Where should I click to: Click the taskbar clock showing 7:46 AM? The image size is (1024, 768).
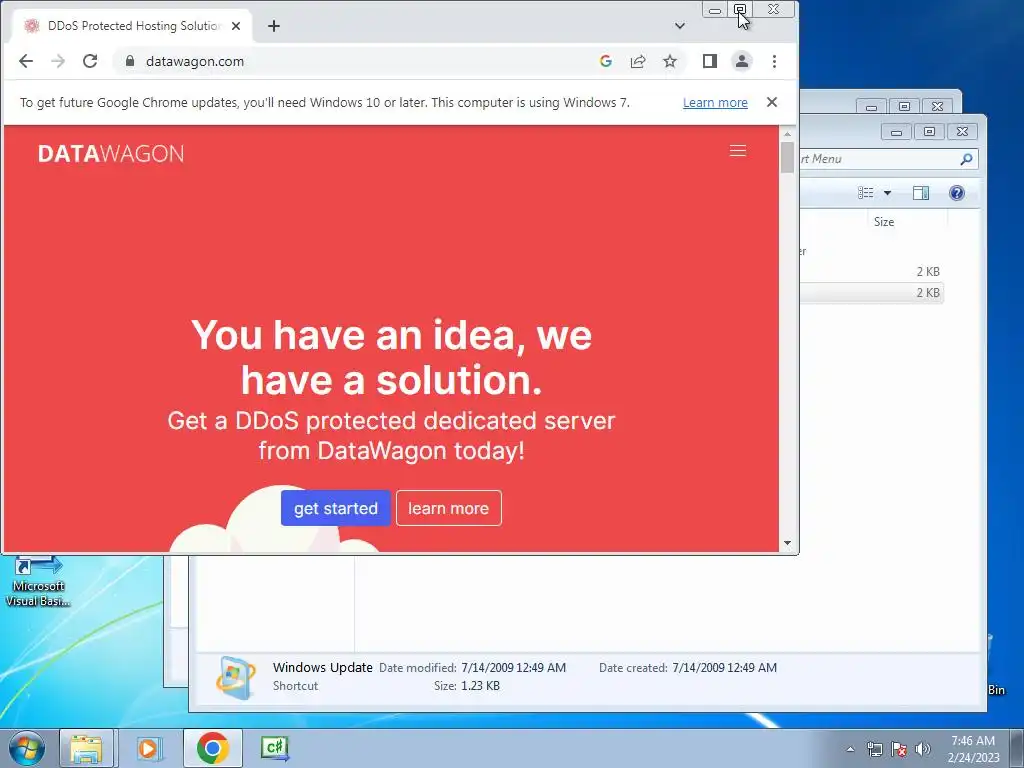[x=973, y=749]
